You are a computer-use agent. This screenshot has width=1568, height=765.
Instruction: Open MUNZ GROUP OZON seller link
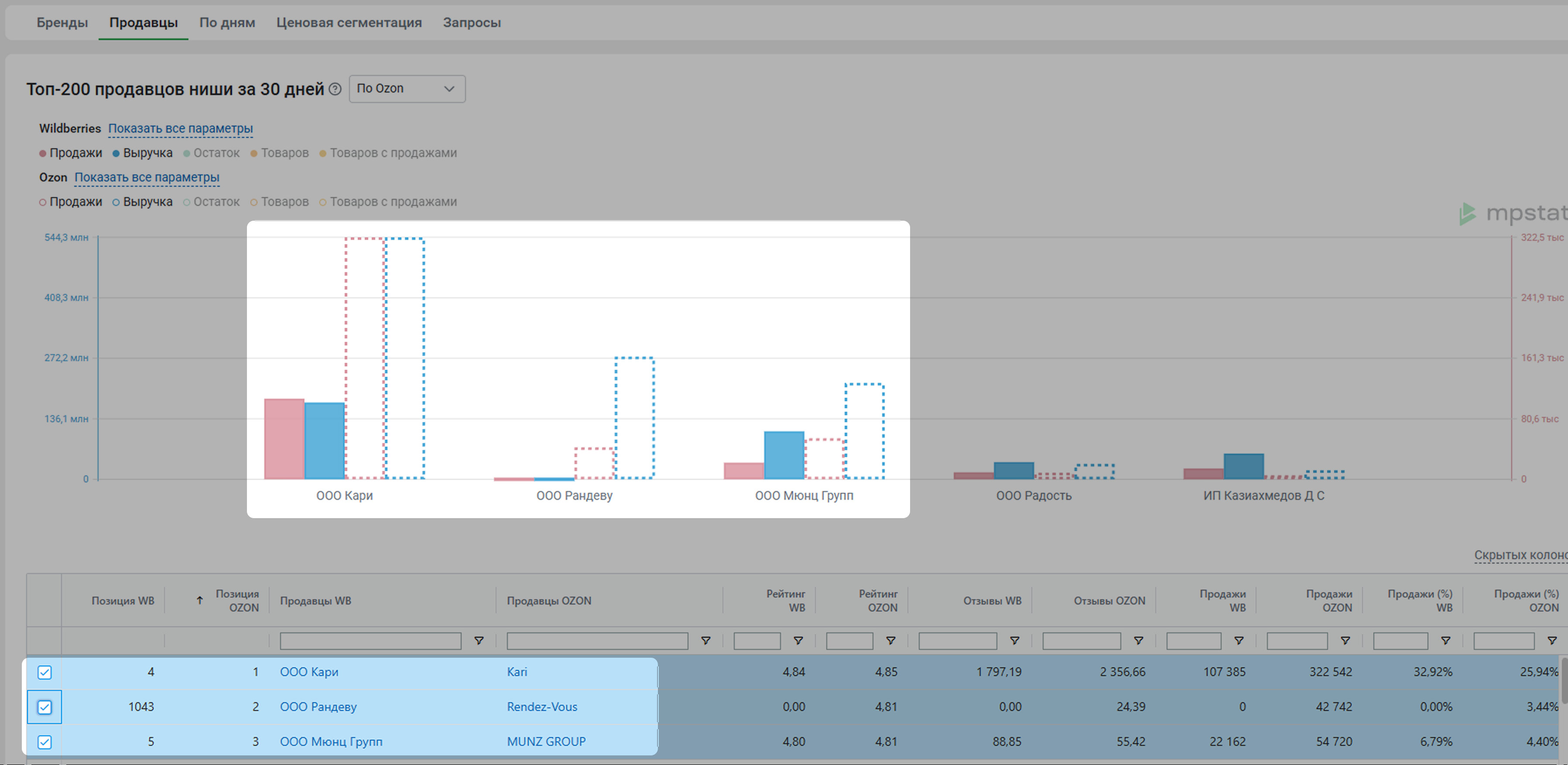click(x=546, y=742)
